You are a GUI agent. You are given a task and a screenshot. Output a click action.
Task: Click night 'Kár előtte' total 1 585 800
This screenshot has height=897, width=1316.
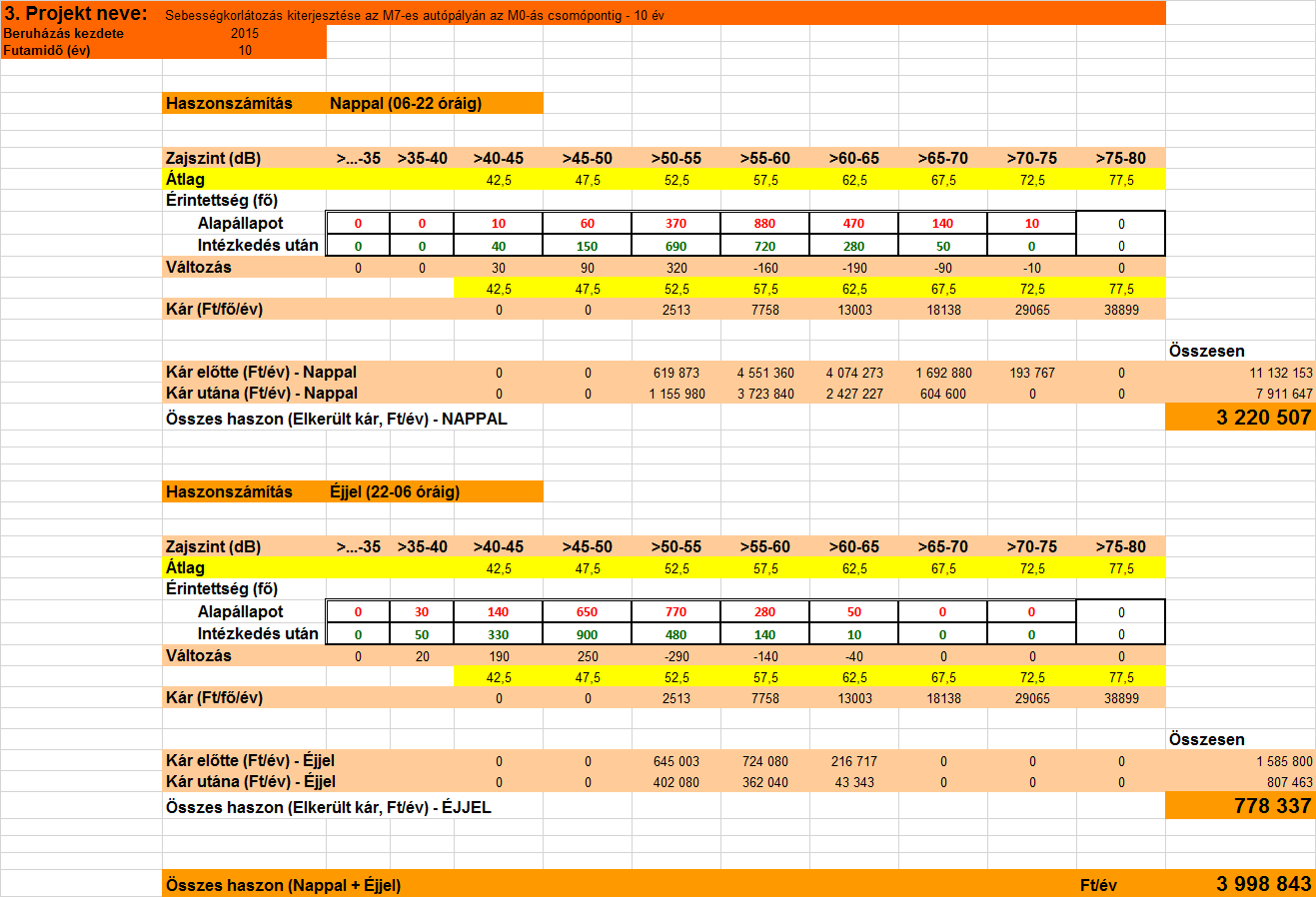coord(1241,761)
